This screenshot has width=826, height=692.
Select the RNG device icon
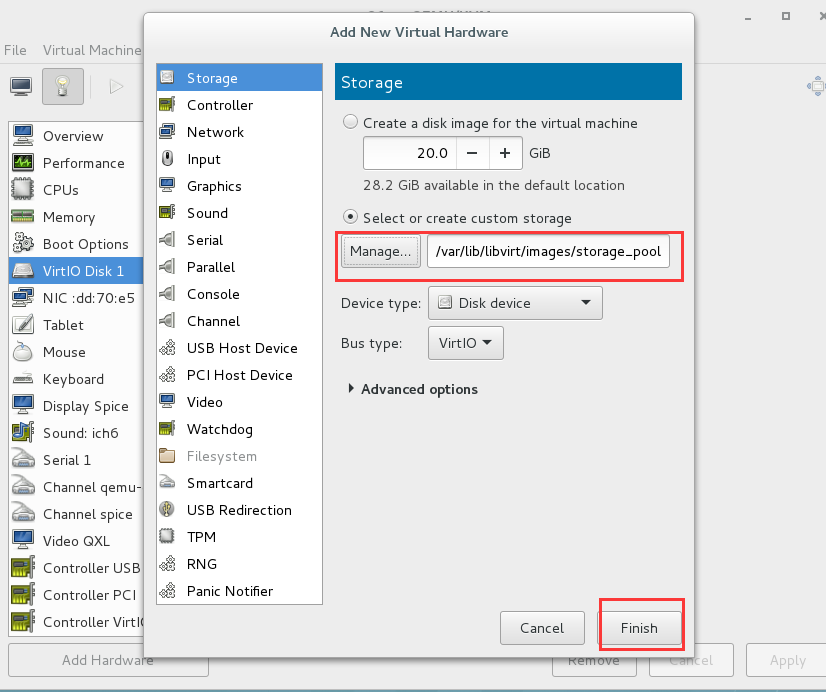pos(168,564)
